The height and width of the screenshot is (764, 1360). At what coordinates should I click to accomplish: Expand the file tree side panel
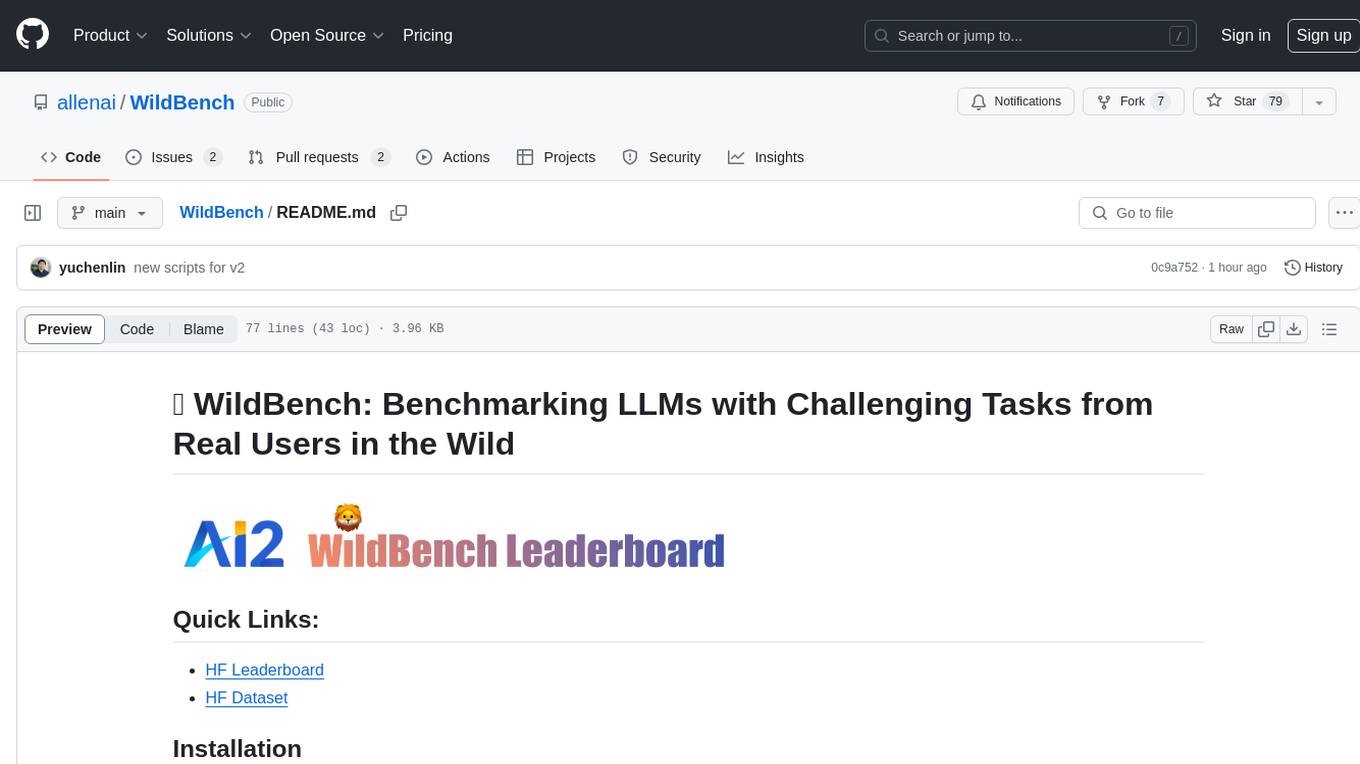point(33,213)
